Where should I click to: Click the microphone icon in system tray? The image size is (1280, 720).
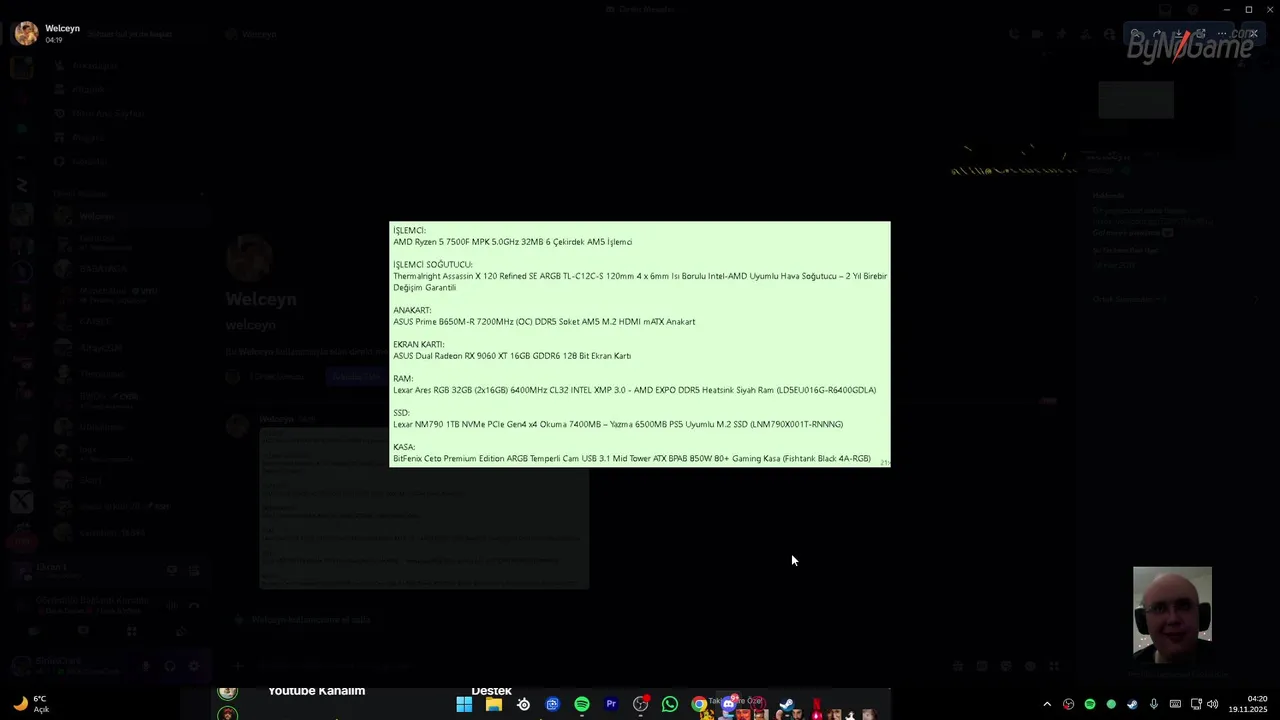click(x=1154, y=704)
